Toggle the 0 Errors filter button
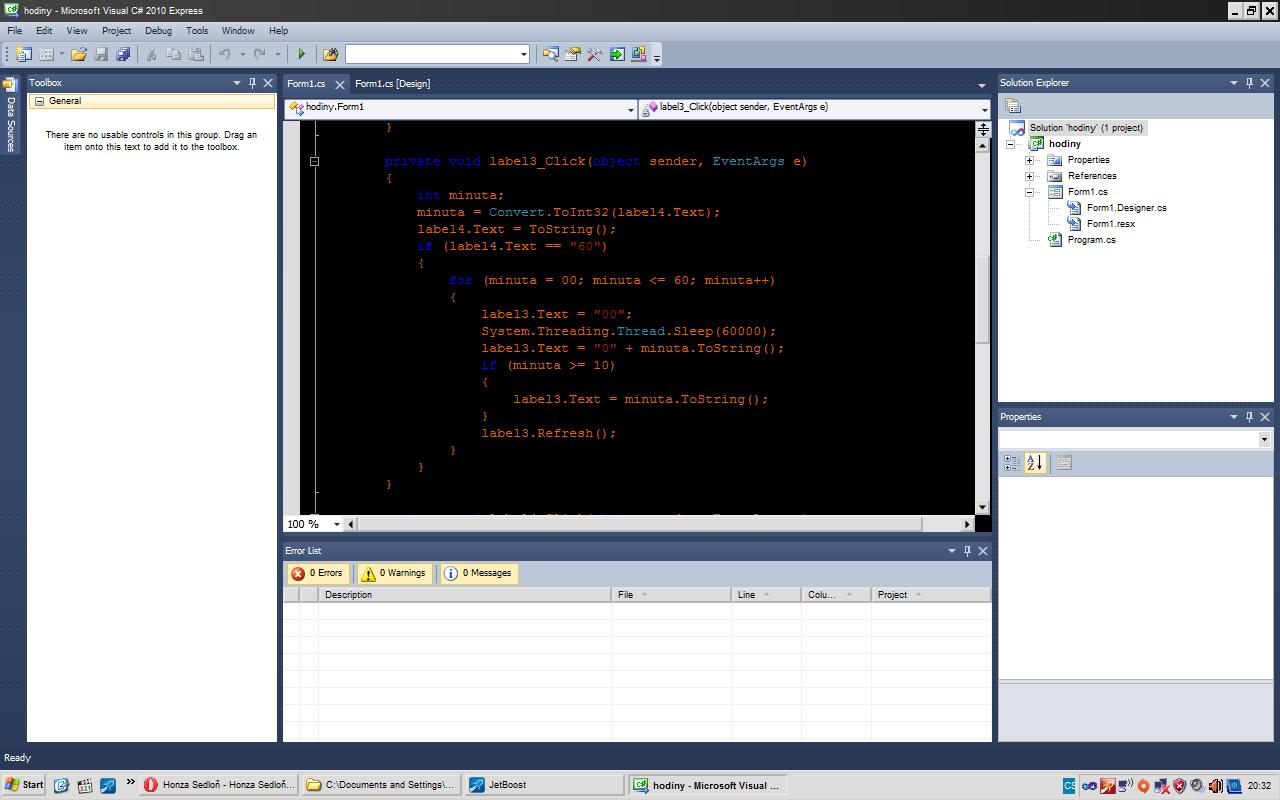This screenshot has width=1280, height=800. pyautogui.click(x=317, y=573)
